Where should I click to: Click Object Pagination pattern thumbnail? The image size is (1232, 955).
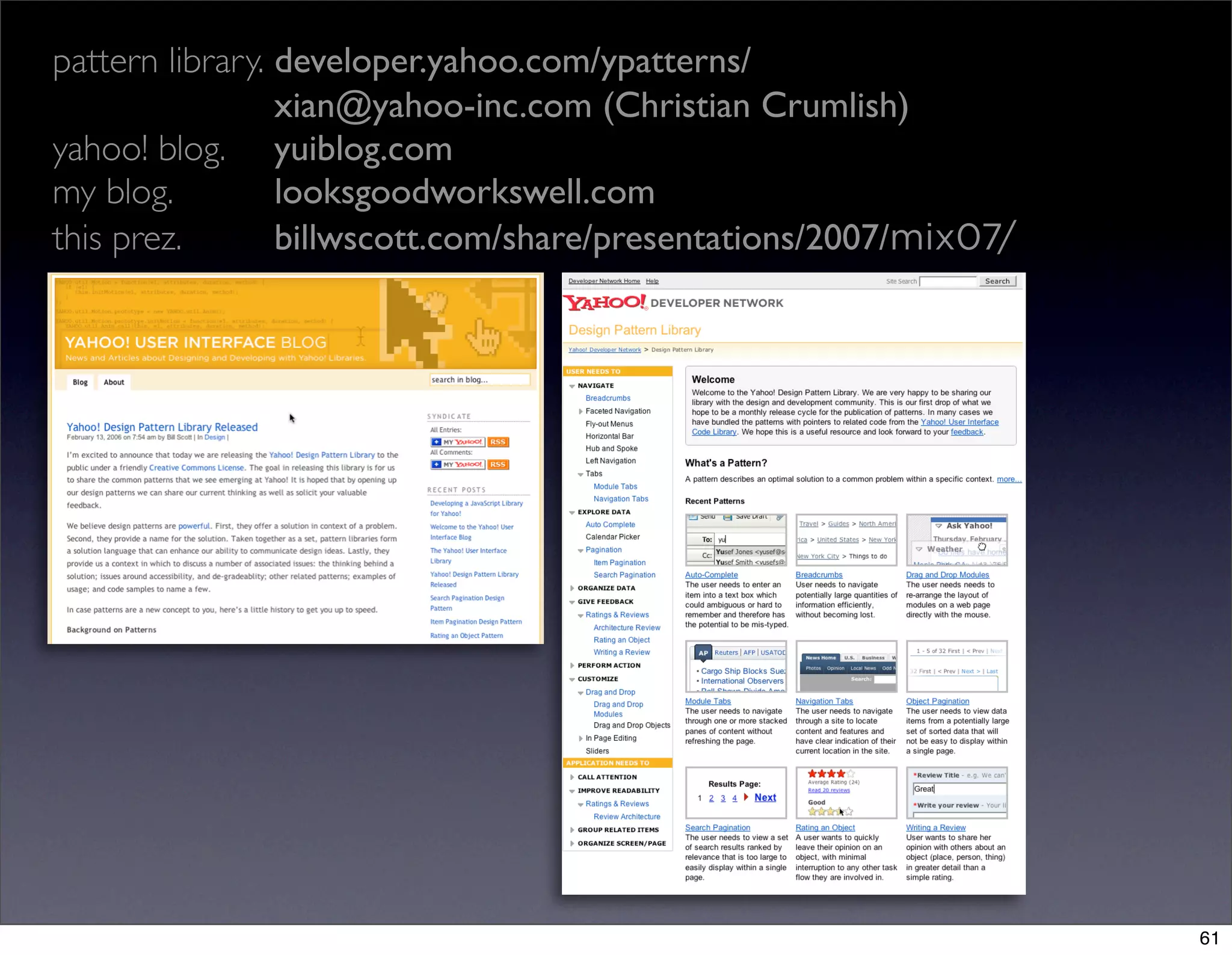957,666
